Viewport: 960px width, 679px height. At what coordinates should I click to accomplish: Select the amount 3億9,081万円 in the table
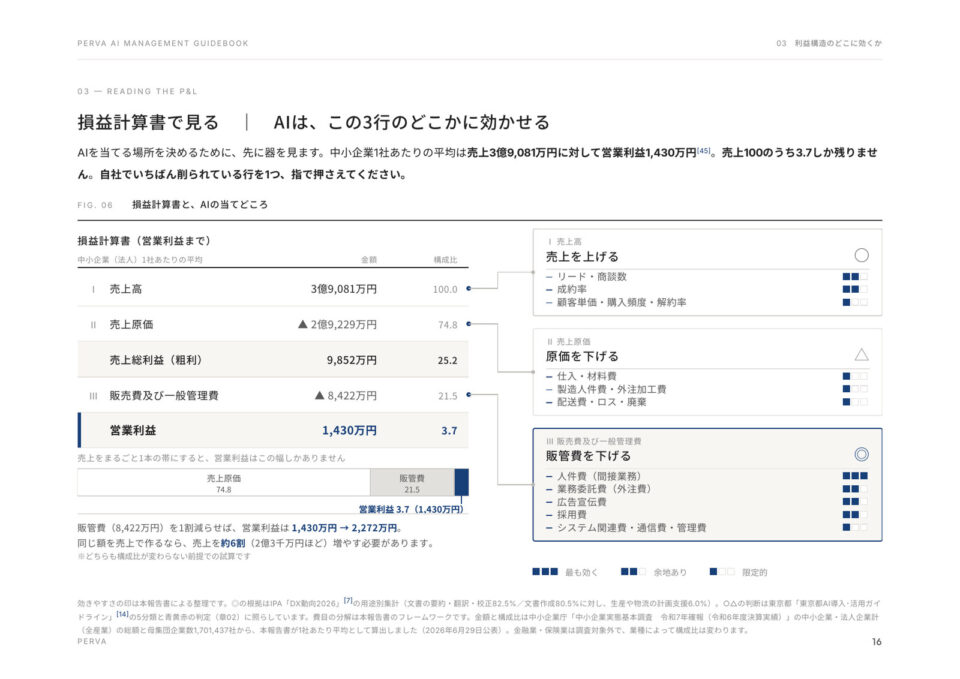point(343,289)
